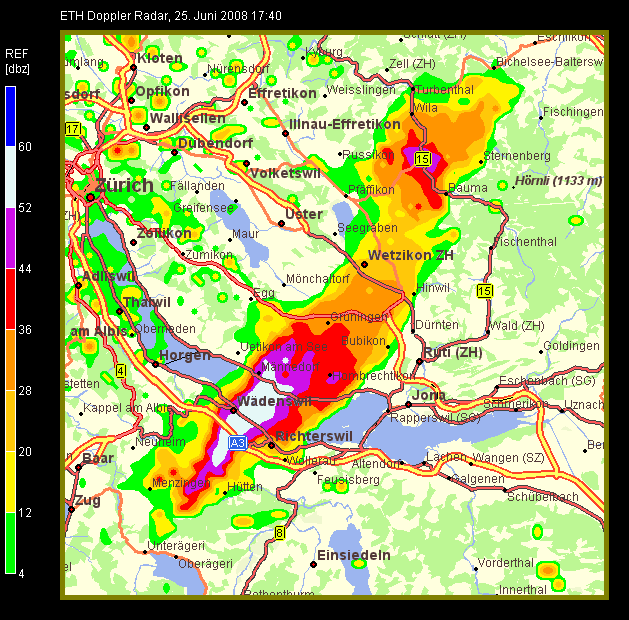
Task: Click the route 17 road shield
Action: [x=73, y=130]
